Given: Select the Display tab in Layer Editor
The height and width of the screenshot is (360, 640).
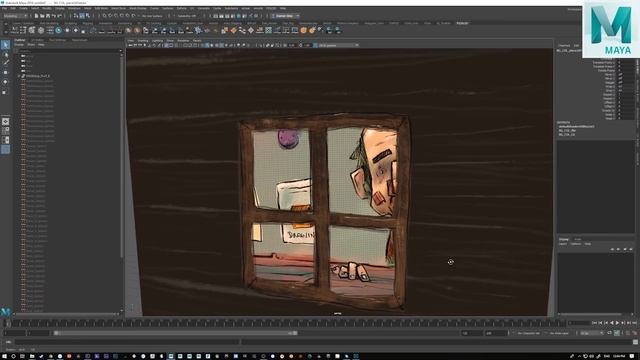Looking at the screenshot, I should pos(564,239).
